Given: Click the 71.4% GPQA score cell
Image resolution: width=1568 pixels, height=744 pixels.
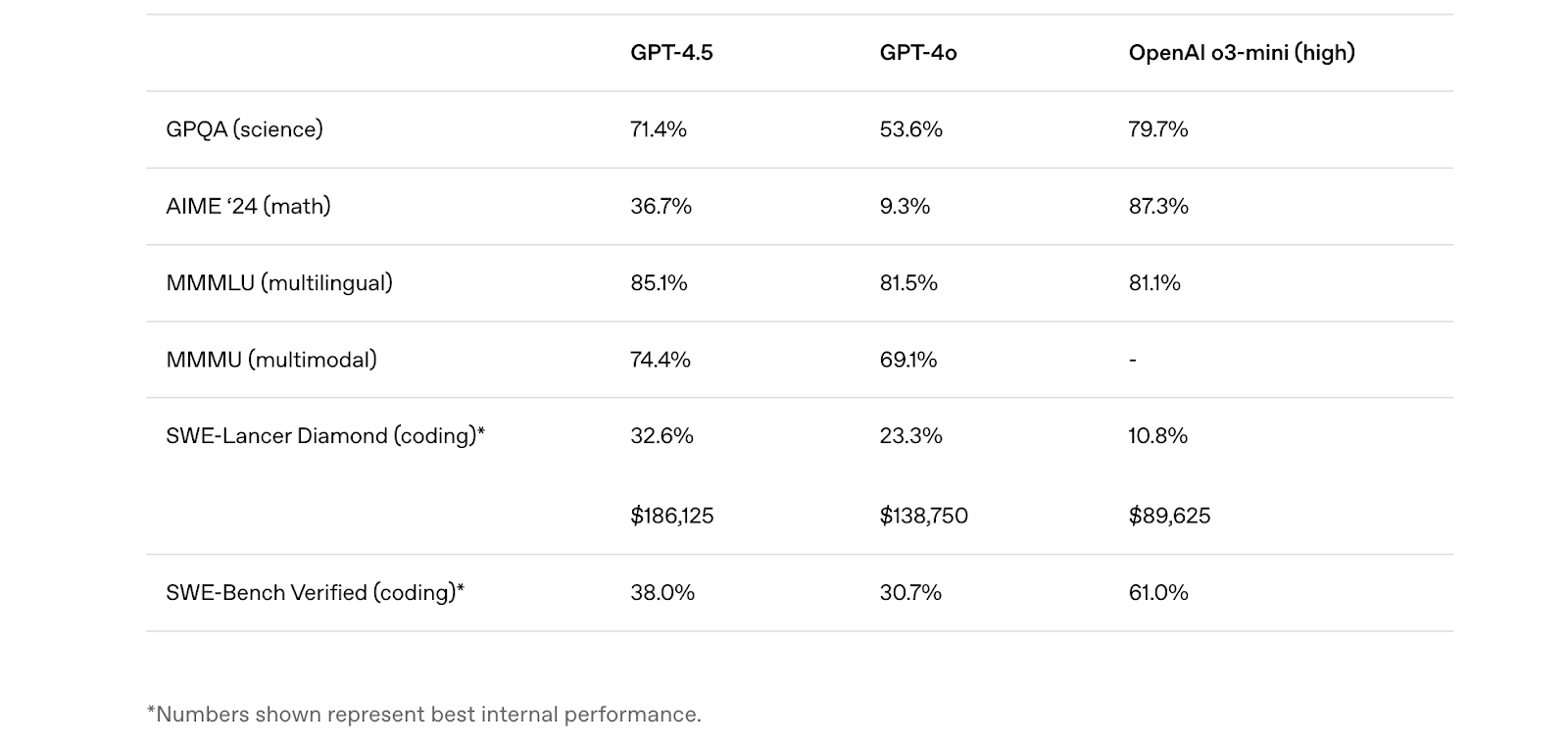Looking at the screenshot, I should click(659, 129).
